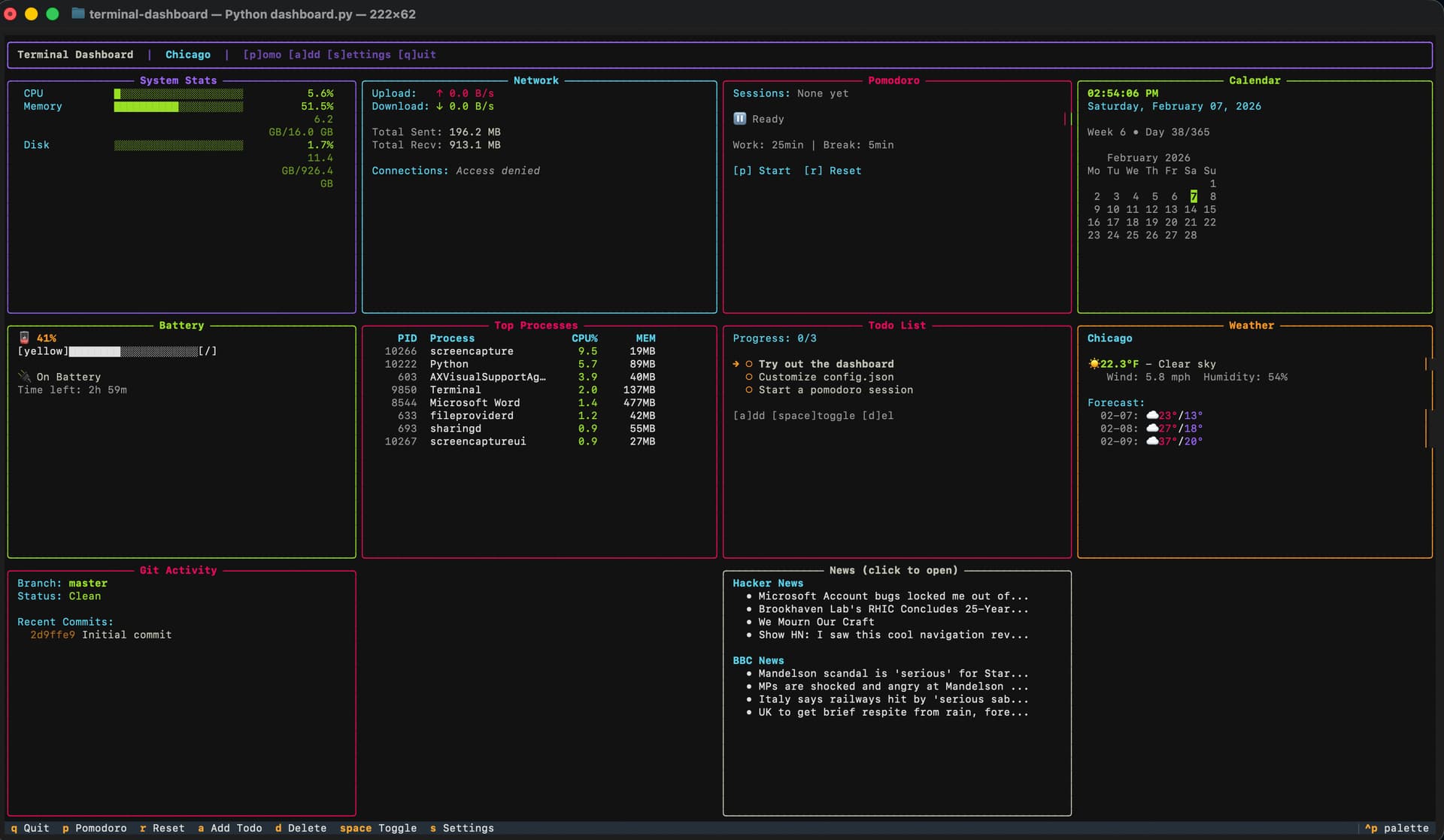Click the folder icon in the title bar
Viewport: 1444px width, 840px height.
[77, 14]
